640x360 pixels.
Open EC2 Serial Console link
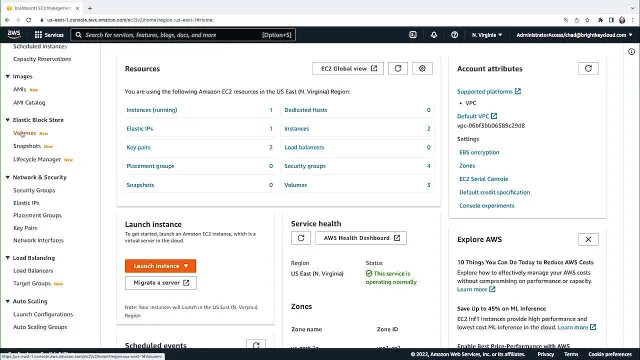pos(484,179)
